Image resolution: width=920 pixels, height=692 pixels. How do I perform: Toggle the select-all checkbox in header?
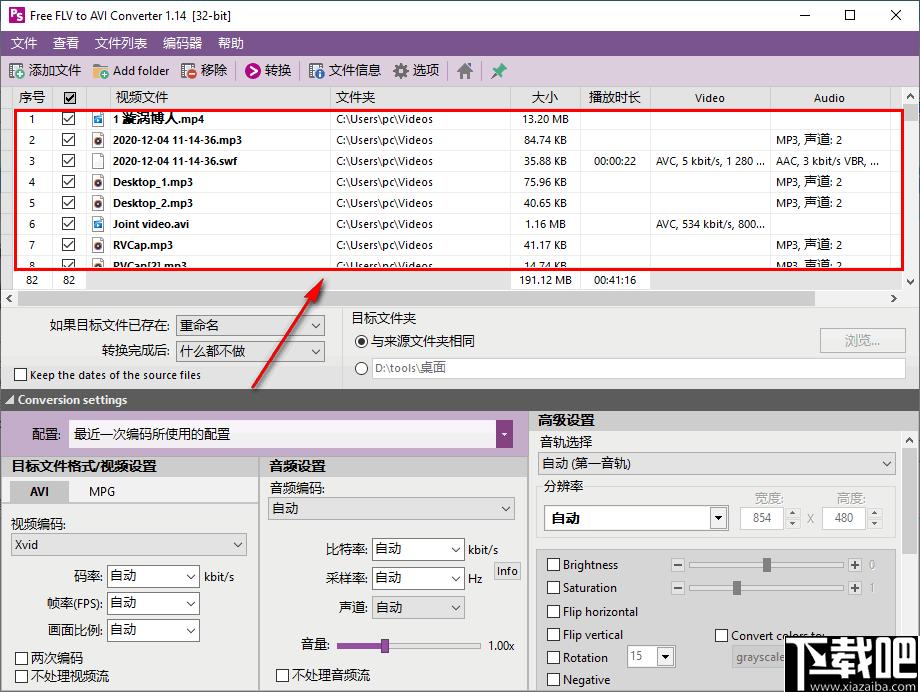pos(69,97)
